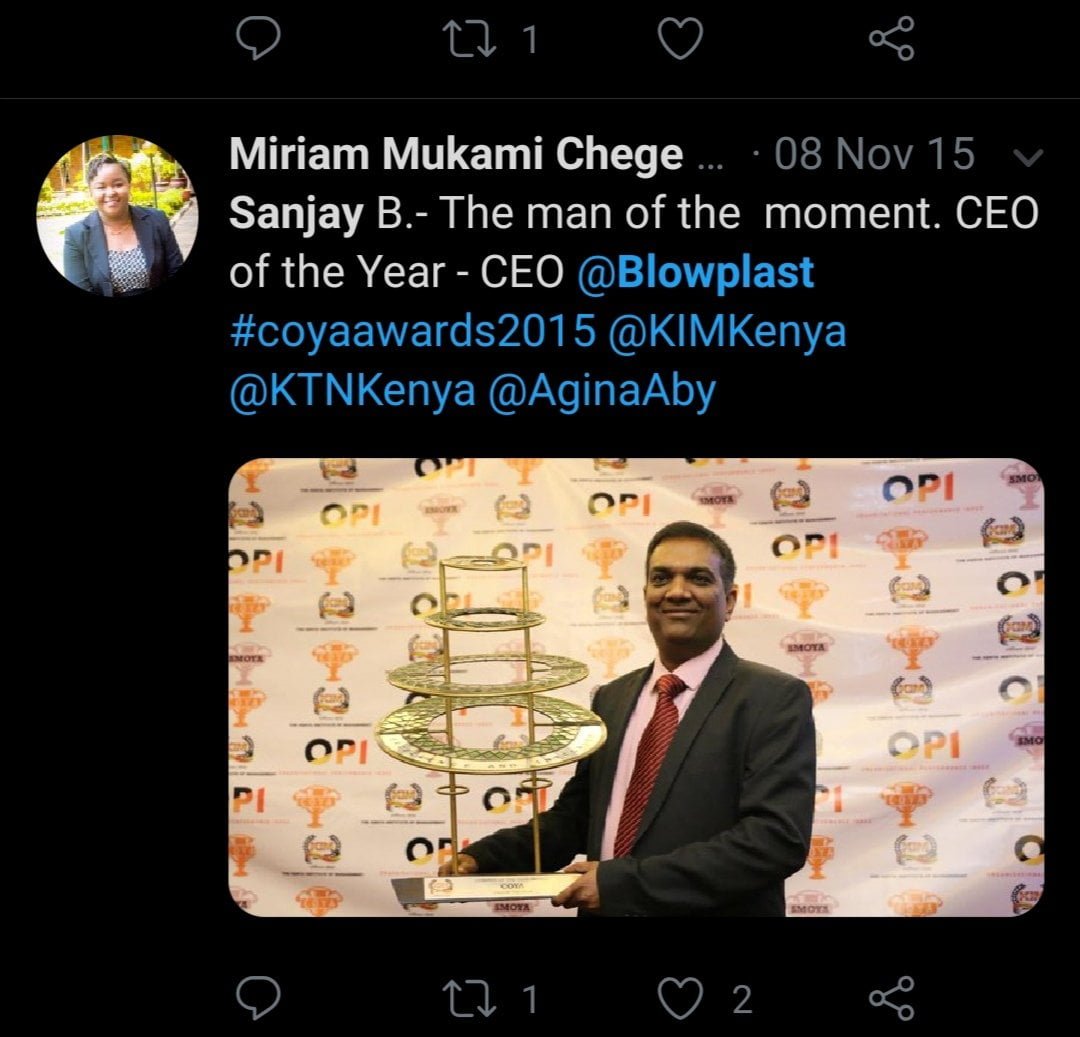This screenshot has height=1037, width=1080.
Task: Retweet the top tweet
Action: click(469, 38)
